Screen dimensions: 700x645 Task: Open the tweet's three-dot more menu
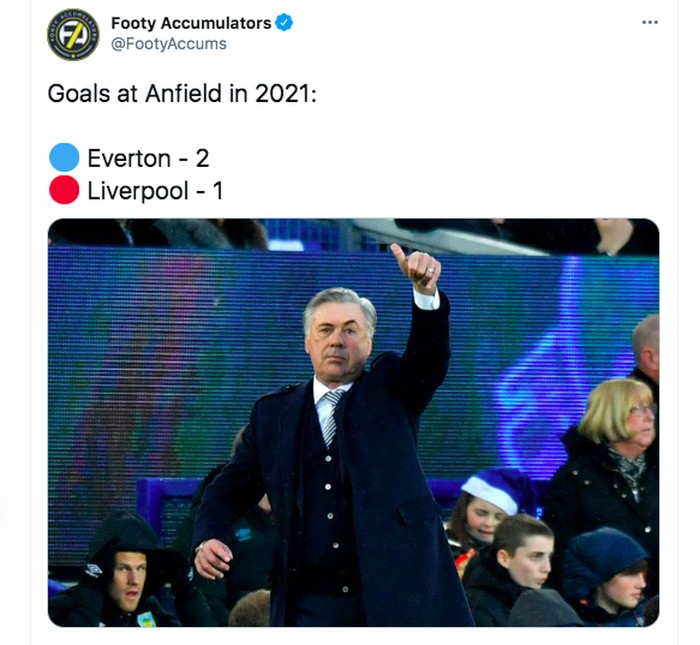pos(650,22)
